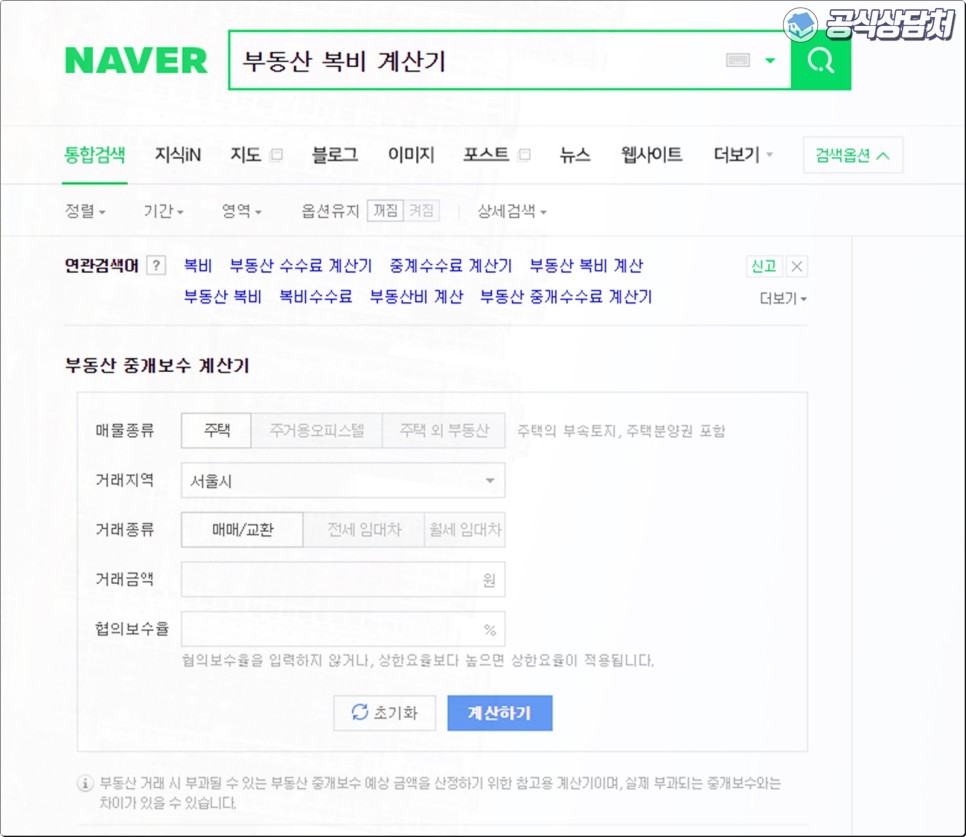Click related search 부동산 중개수수료 계산기

(x=566, y=296)
